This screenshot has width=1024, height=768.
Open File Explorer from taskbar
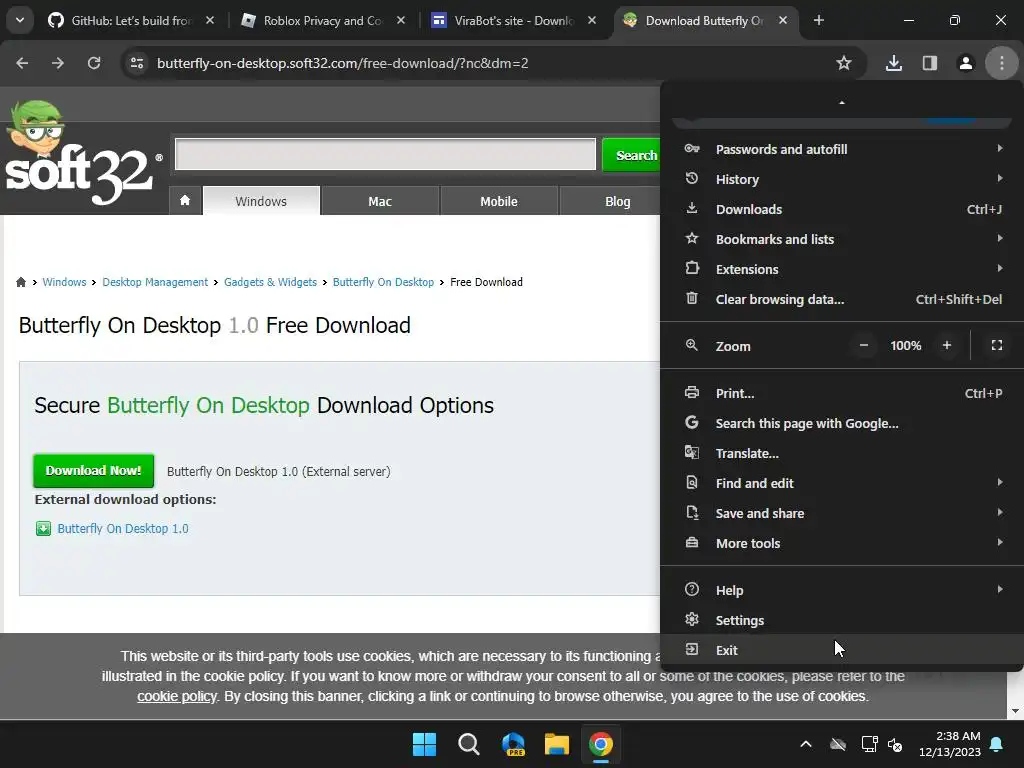coord(557,744)
